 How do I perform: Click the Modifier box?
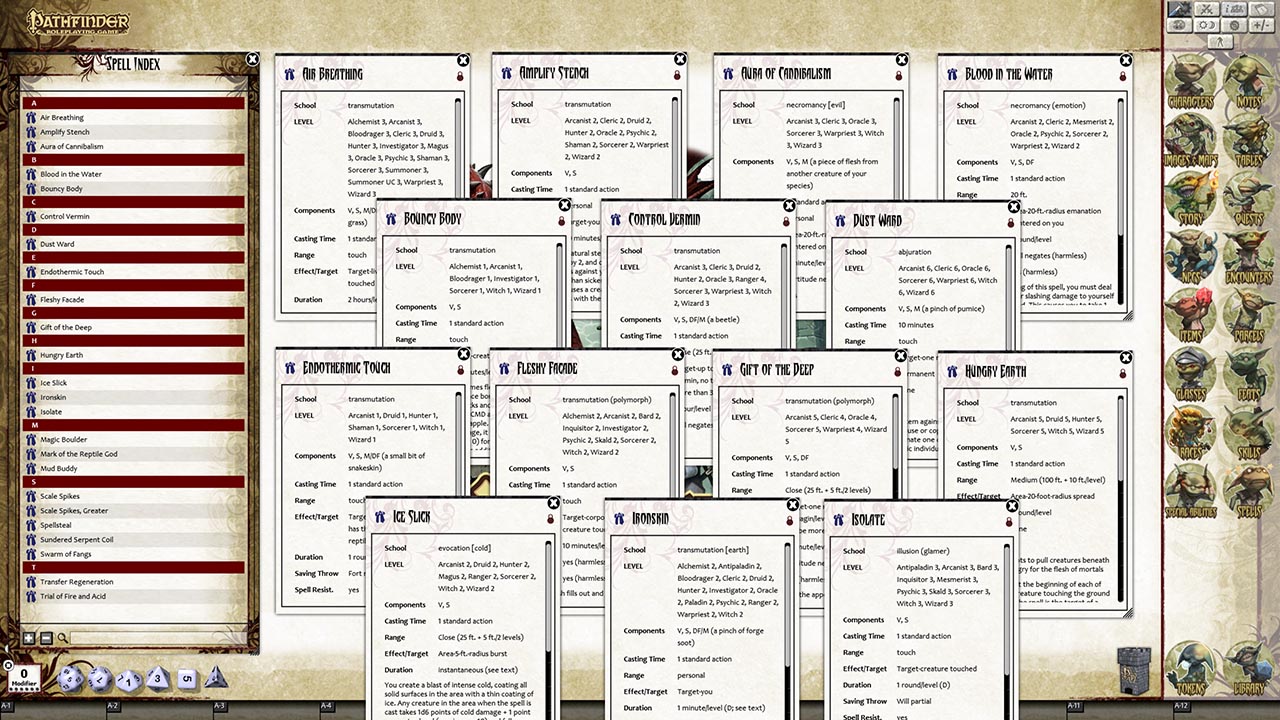tap(24, 677)
